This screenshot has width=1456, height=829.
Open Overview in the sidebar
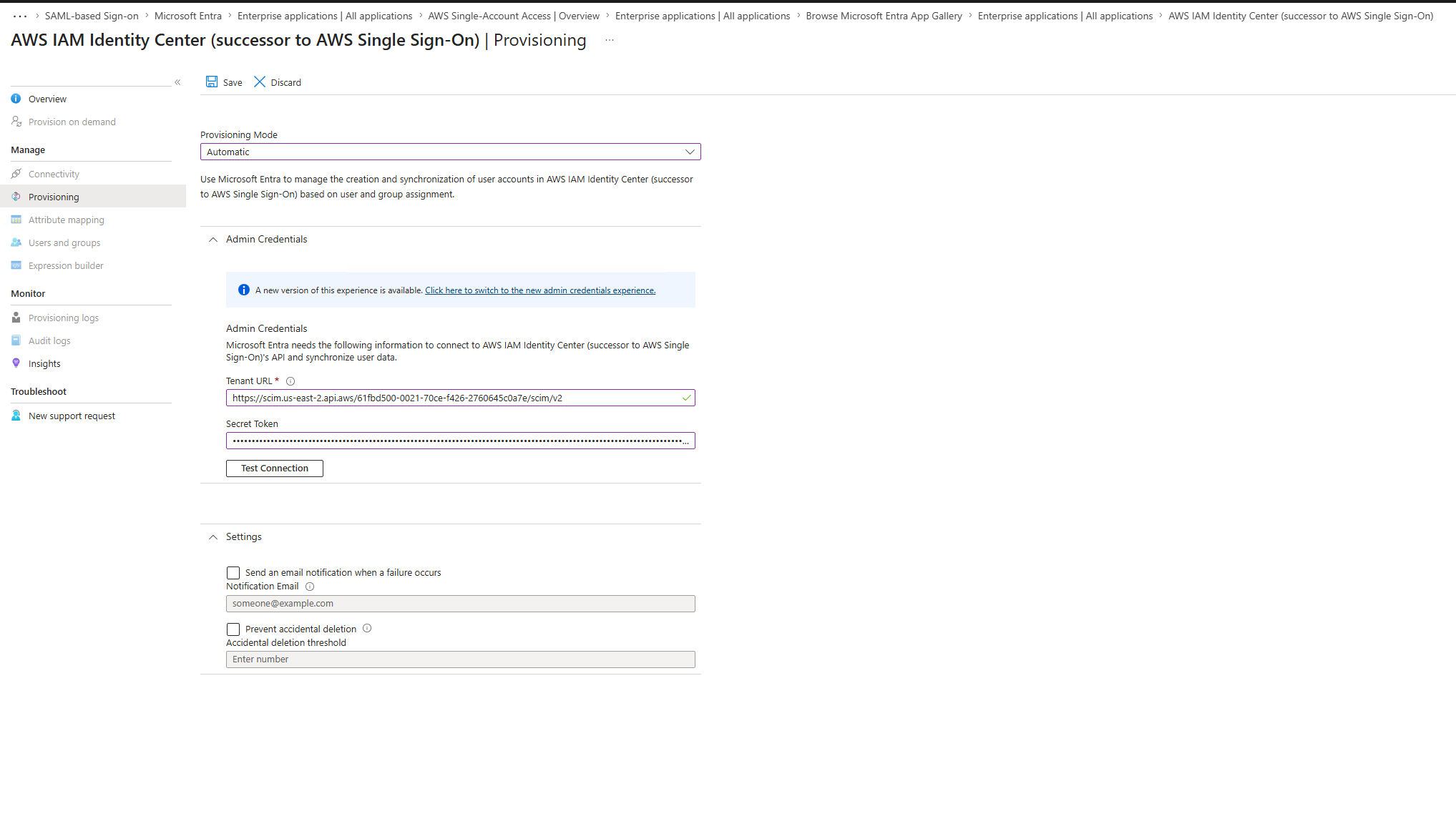coord(47,99)
